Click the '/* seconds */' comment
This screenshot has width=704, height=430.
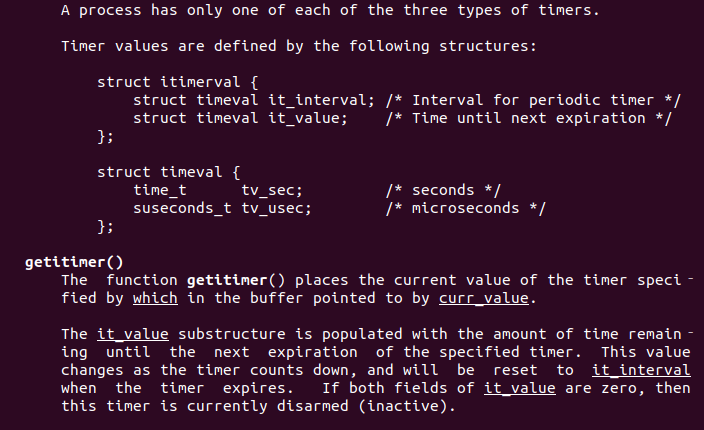click(443, 190)
